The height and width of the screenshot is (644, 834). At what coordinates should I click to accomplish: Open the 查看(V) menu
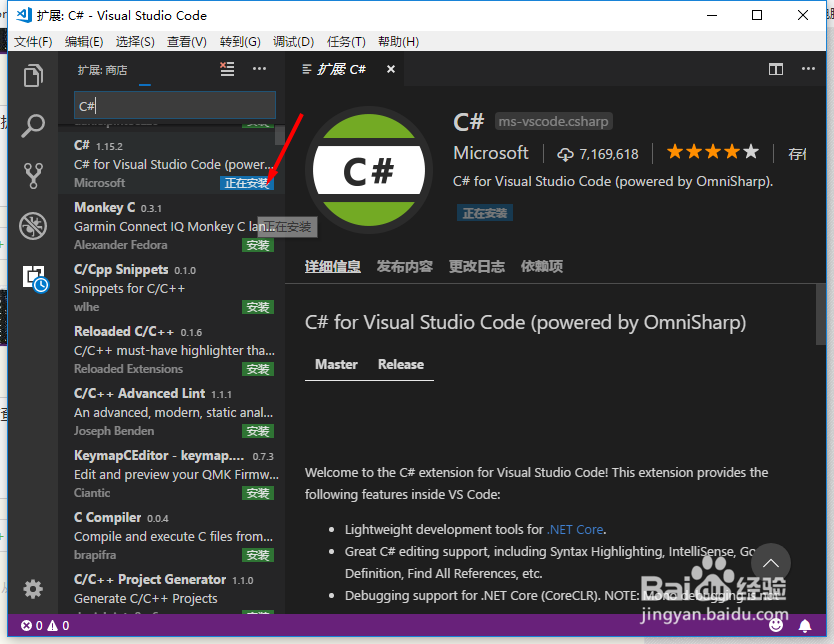187,41
